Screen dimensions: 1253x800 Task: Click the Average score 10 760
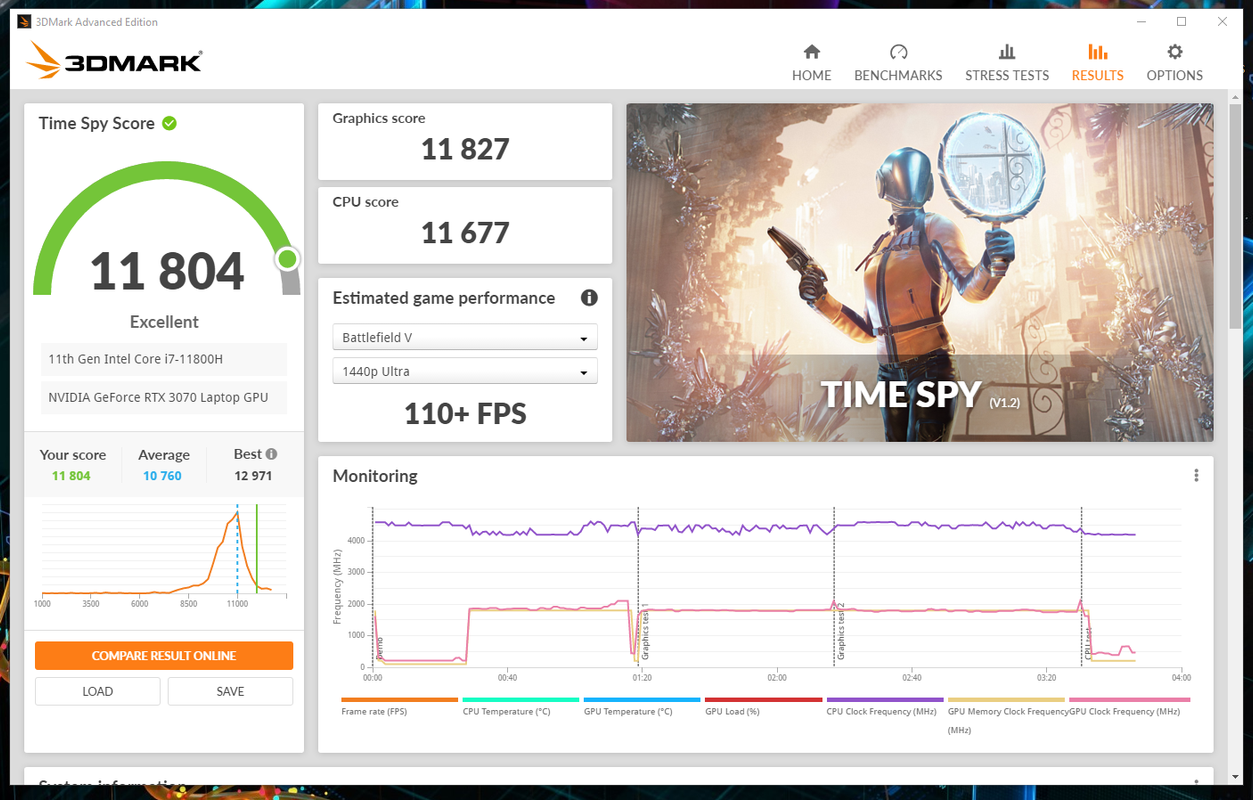162,476
